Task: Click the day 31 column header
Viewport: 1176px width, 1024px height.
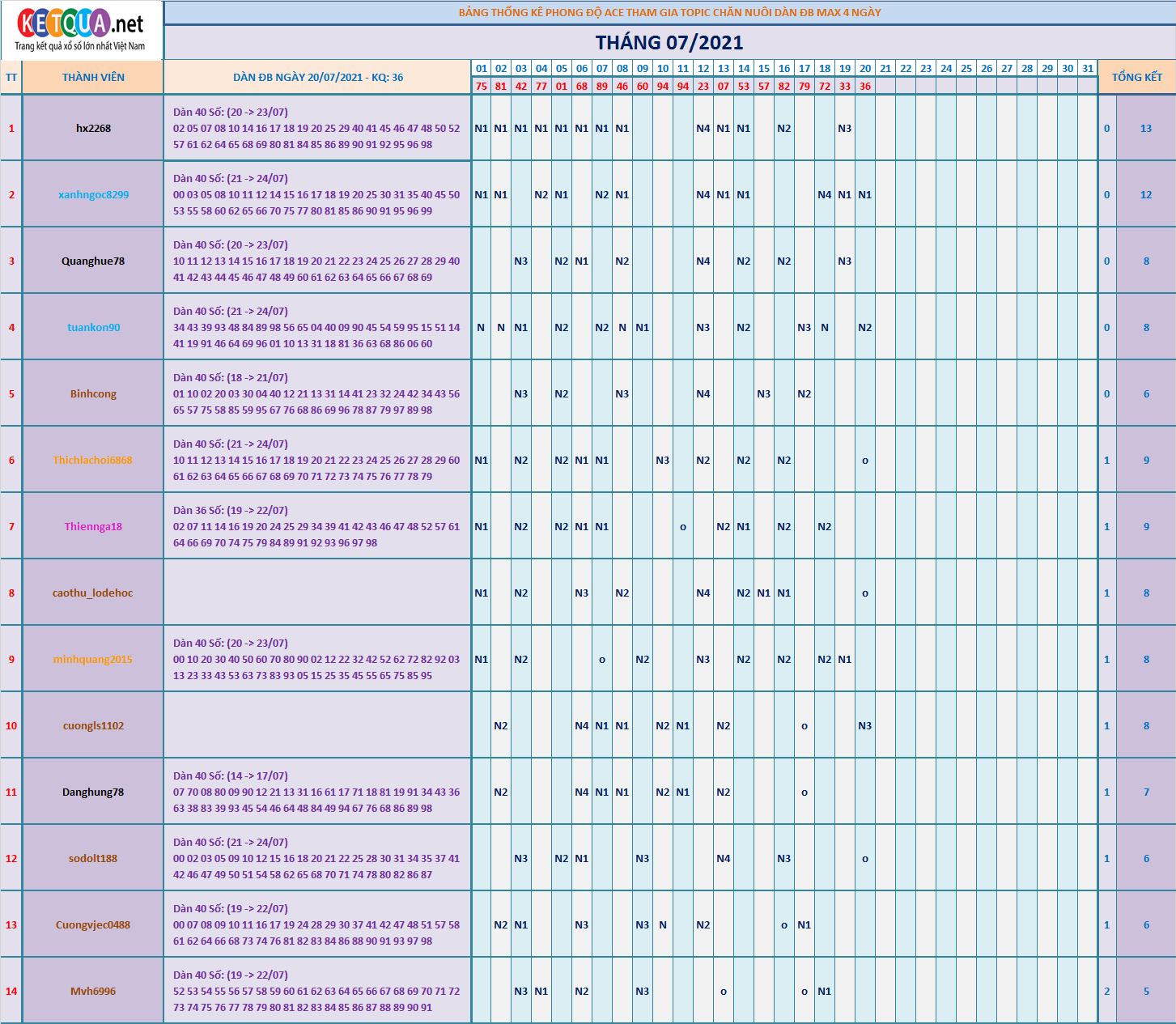Action: (1088, 69)
